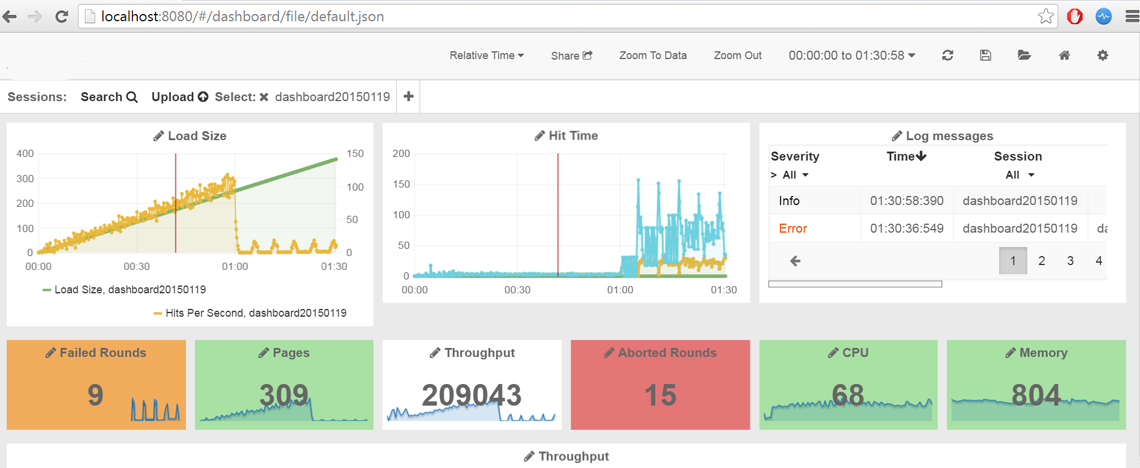
Task: Save the dashboard with floppy disk icon
Action: click(x=986, y=55)
